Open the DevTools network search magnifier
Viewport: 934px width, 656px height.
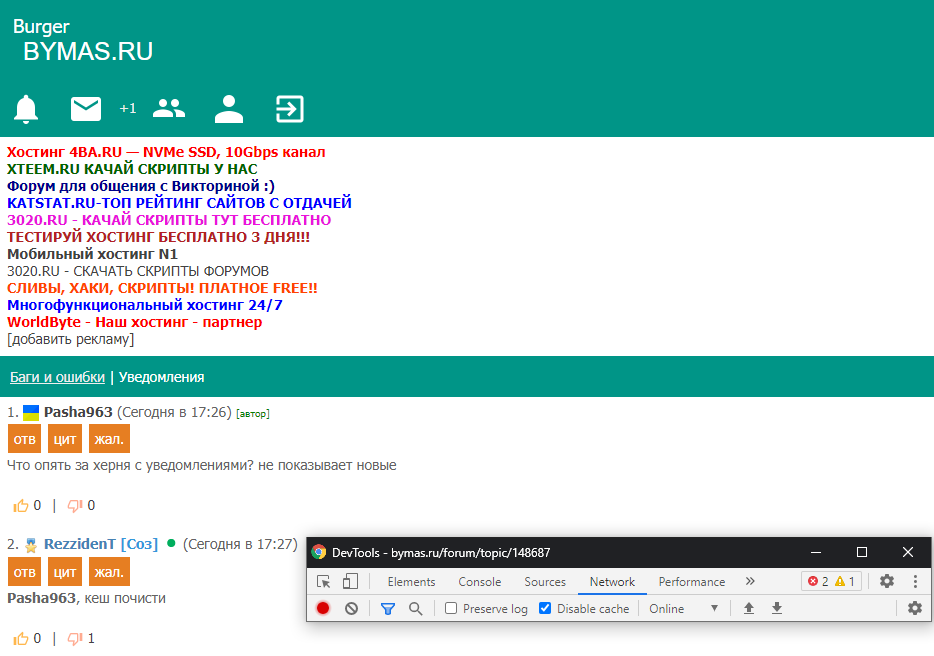415,608
